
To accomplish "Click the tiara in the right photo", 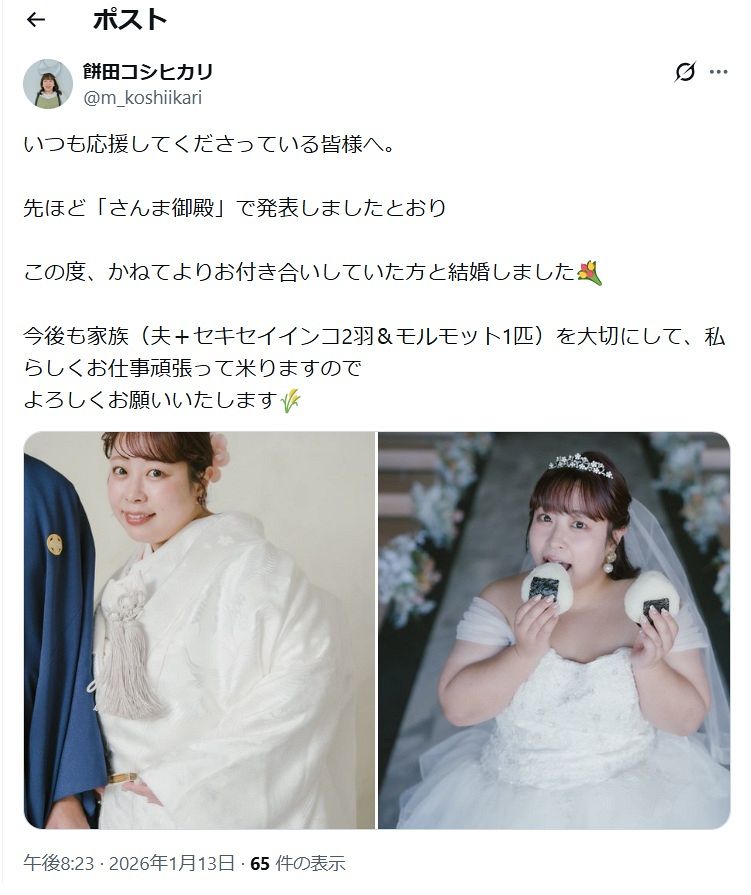I will click(580, 465).
